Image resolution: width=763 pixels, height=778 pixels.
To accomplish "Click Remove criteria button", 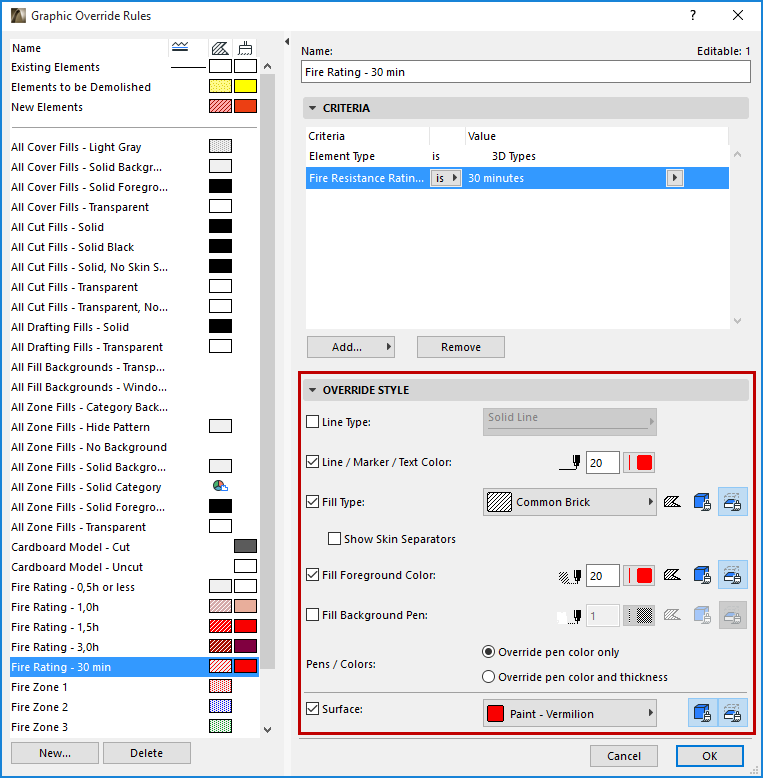I will pyautogui.click(x=461, y=347).
